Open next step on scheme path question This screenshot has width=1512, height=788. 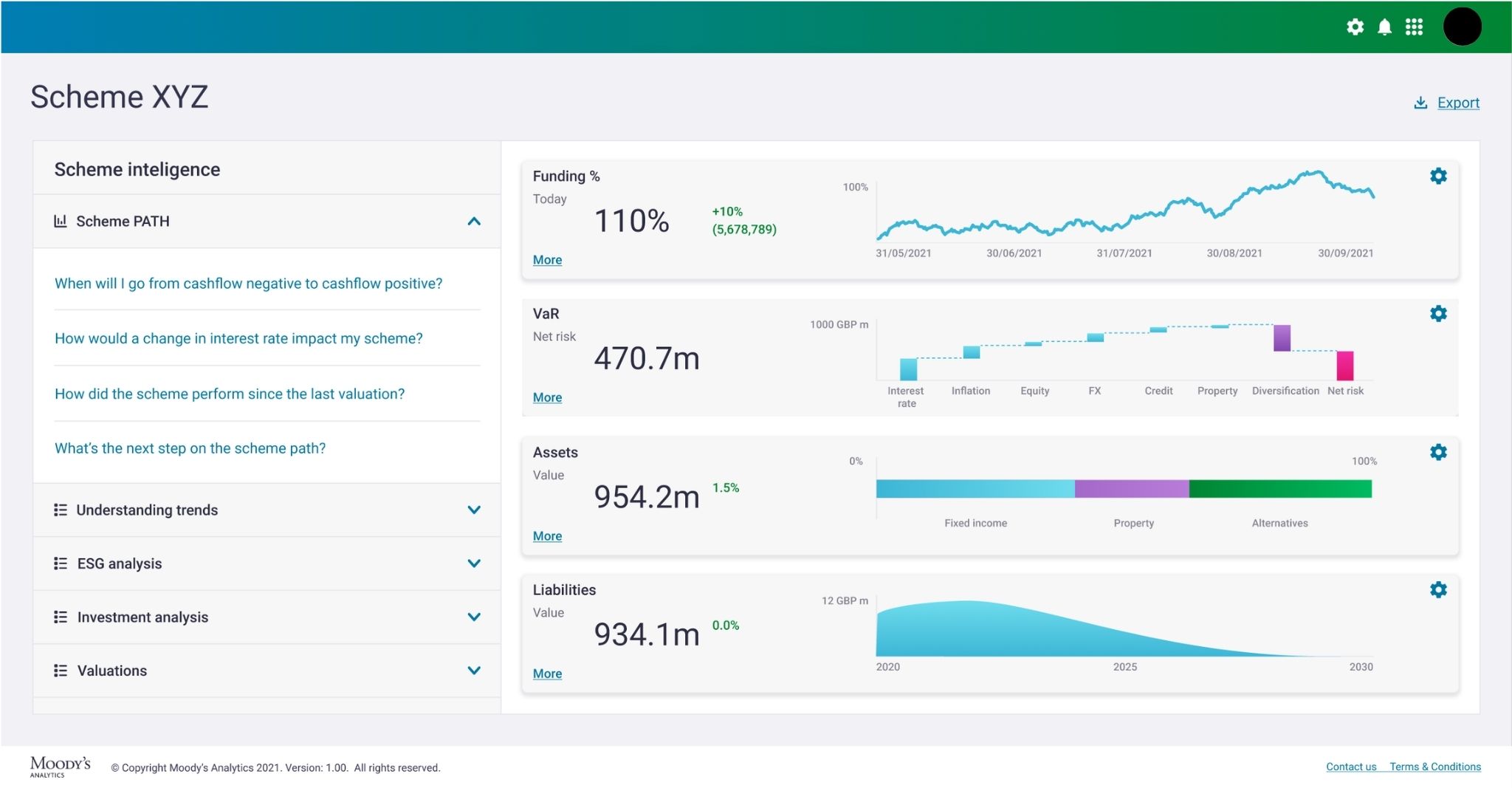pyautogui.click(x=190, y=448)
